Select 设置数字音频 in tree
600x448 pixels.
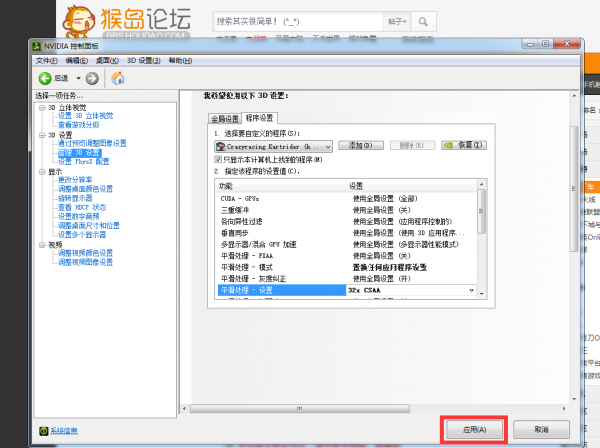78,217
